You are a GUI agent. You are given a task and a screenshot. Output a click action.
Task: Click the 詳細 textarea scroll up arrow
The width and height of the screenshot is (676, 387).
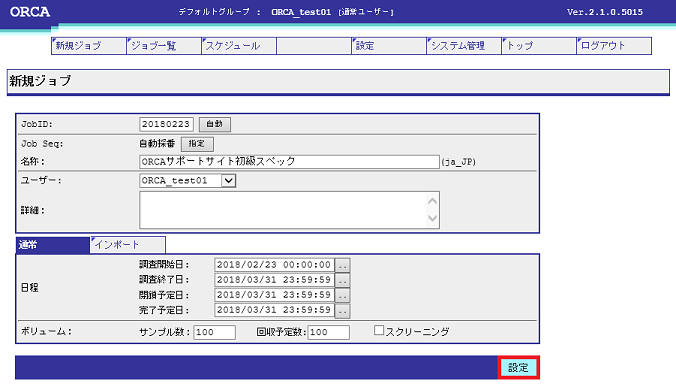(x=432, y=201)
